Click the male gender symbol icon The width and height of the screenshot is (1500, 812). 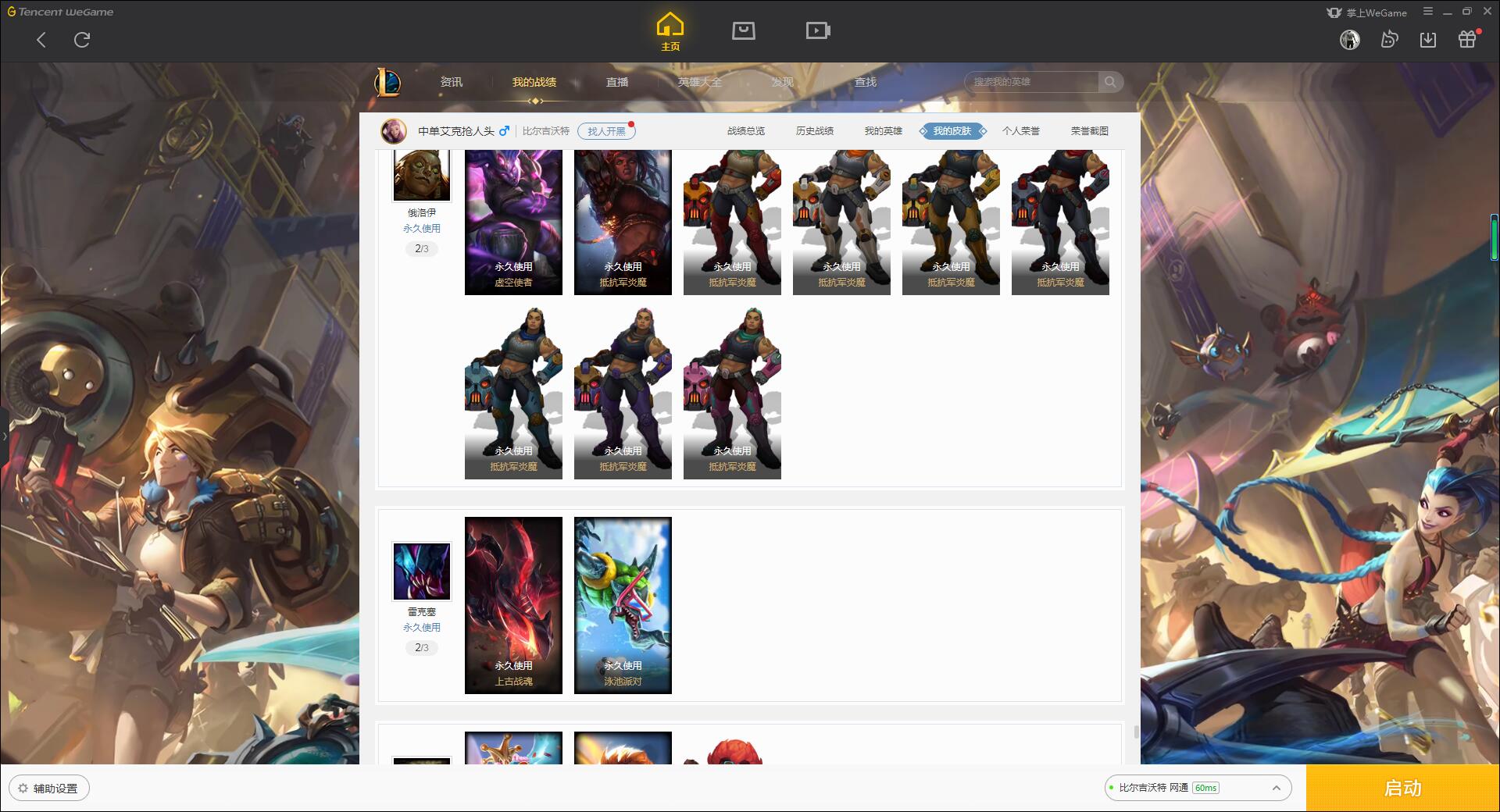click(x=505, y=131)
